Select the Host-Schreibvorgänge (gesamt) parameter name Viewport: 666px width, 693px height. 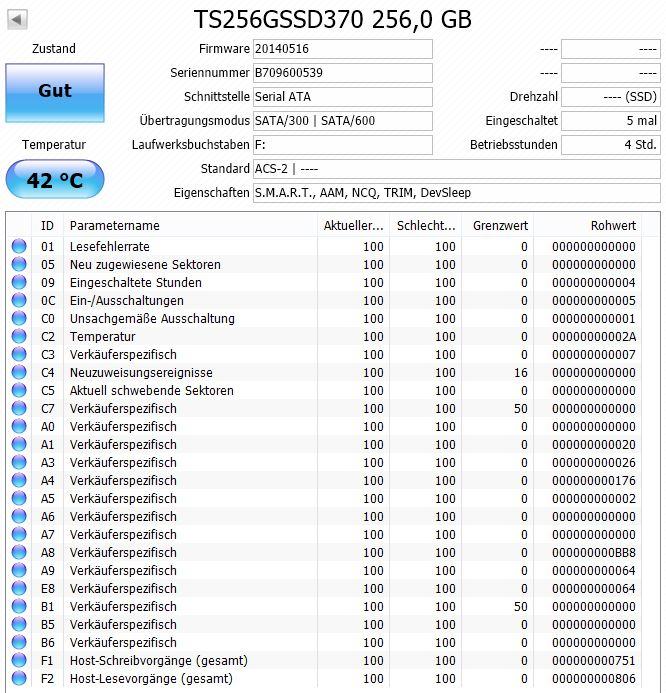tap(159, 661)
